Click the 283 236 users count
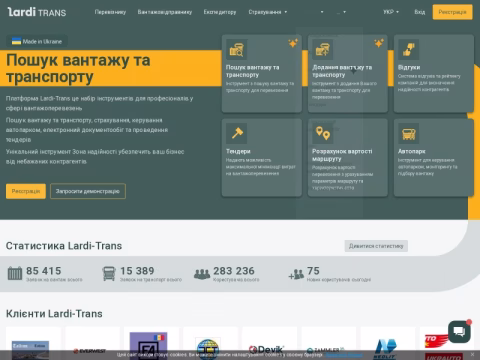Screen dimensions: 480x360 pos(234,271)
